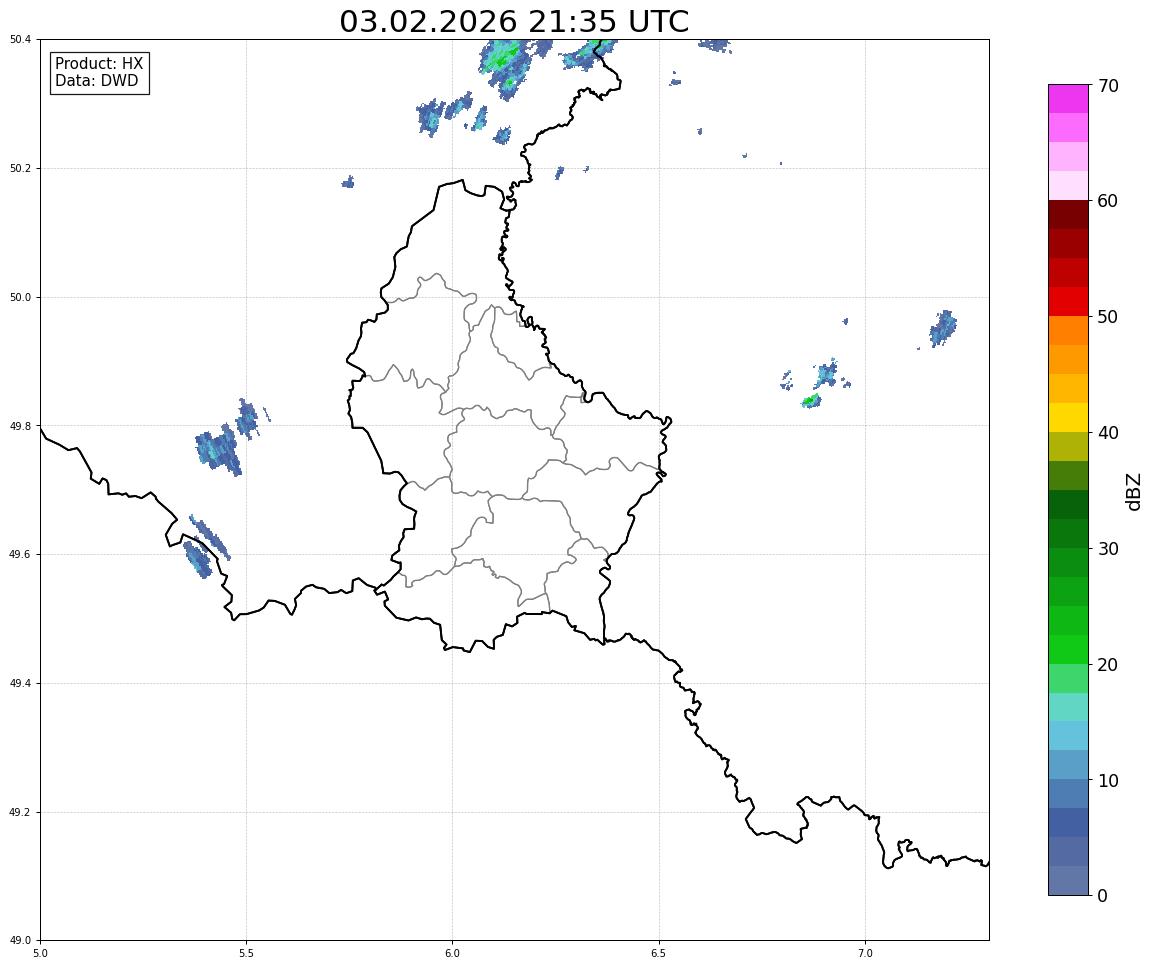Pick the dark maroon swatch below 60 dBZ

[1068, 214]
